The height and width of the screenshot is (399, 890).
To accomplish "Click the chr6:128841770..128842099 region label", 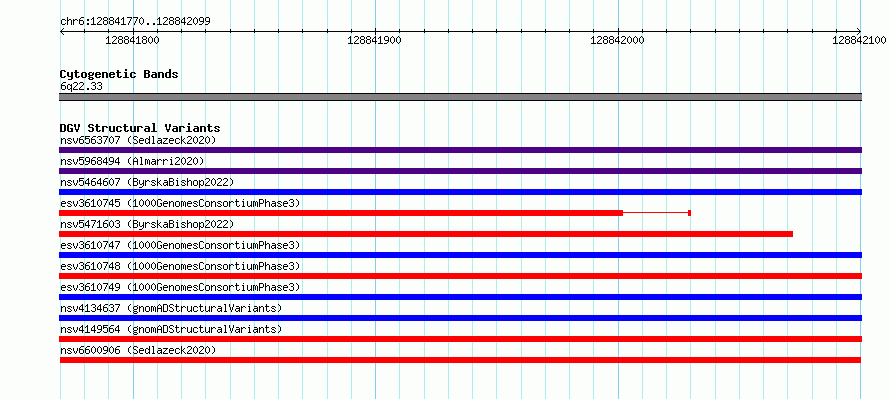I will tap(135, 22).
